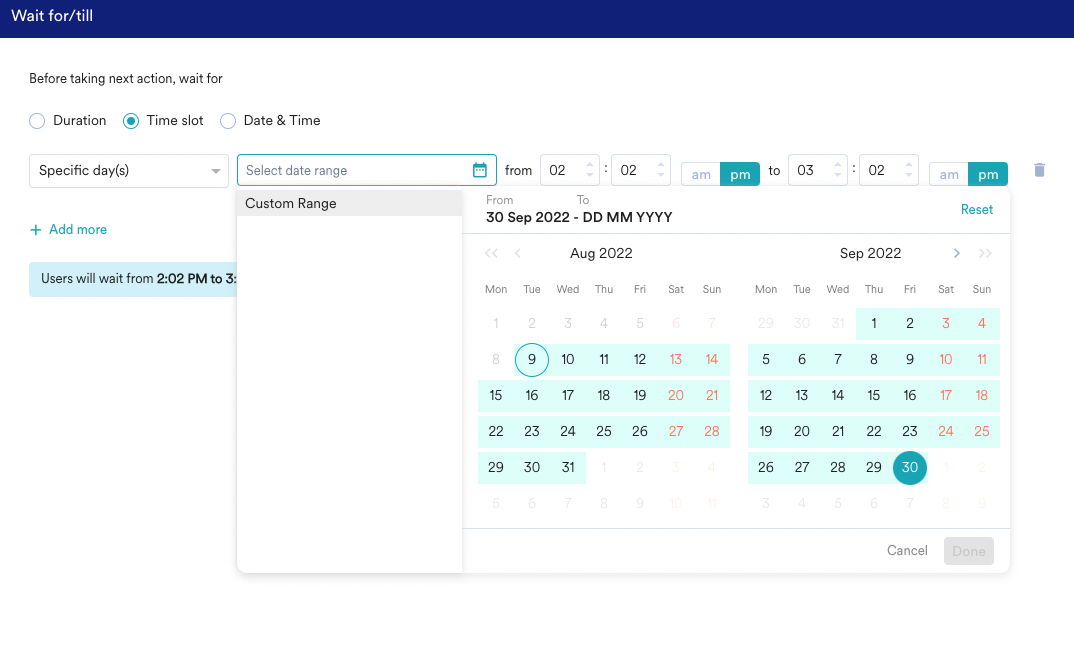Choose the Date & Time radio option

pyautogui.click(x=228, y=121)
